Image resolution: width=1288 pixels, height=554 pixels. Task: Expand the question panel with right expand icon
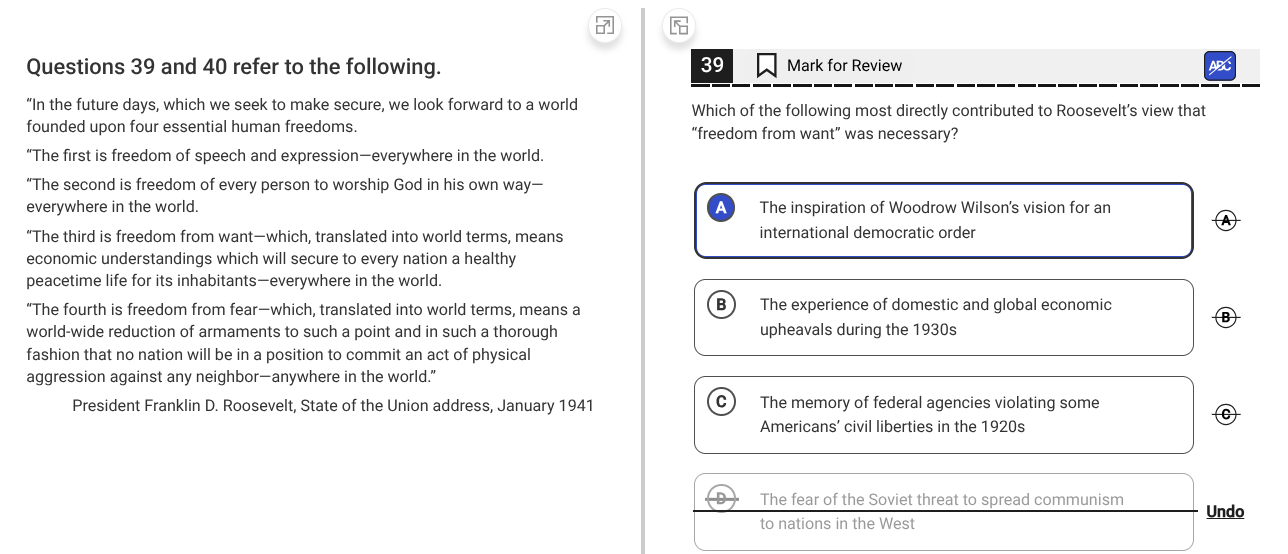pyautogui.click(x=679, y=26)
